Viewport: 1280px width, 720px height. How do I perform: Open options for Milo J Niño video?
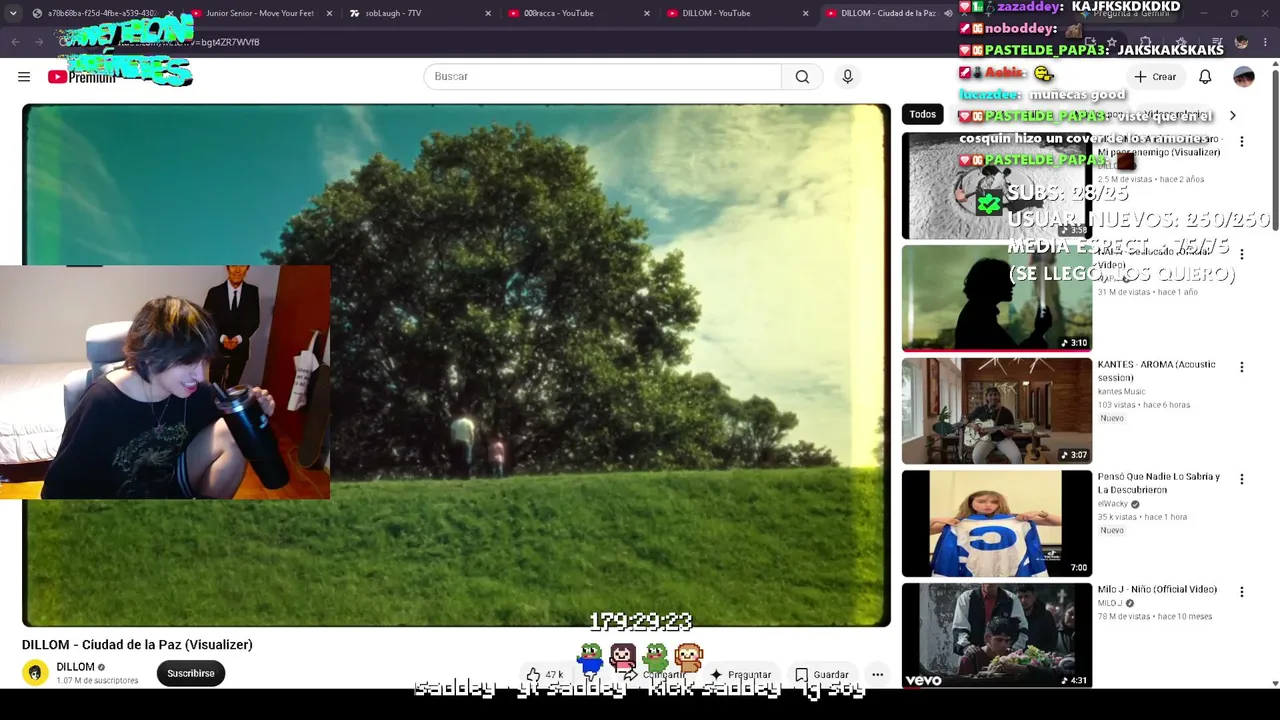[x=1242, y=592]
